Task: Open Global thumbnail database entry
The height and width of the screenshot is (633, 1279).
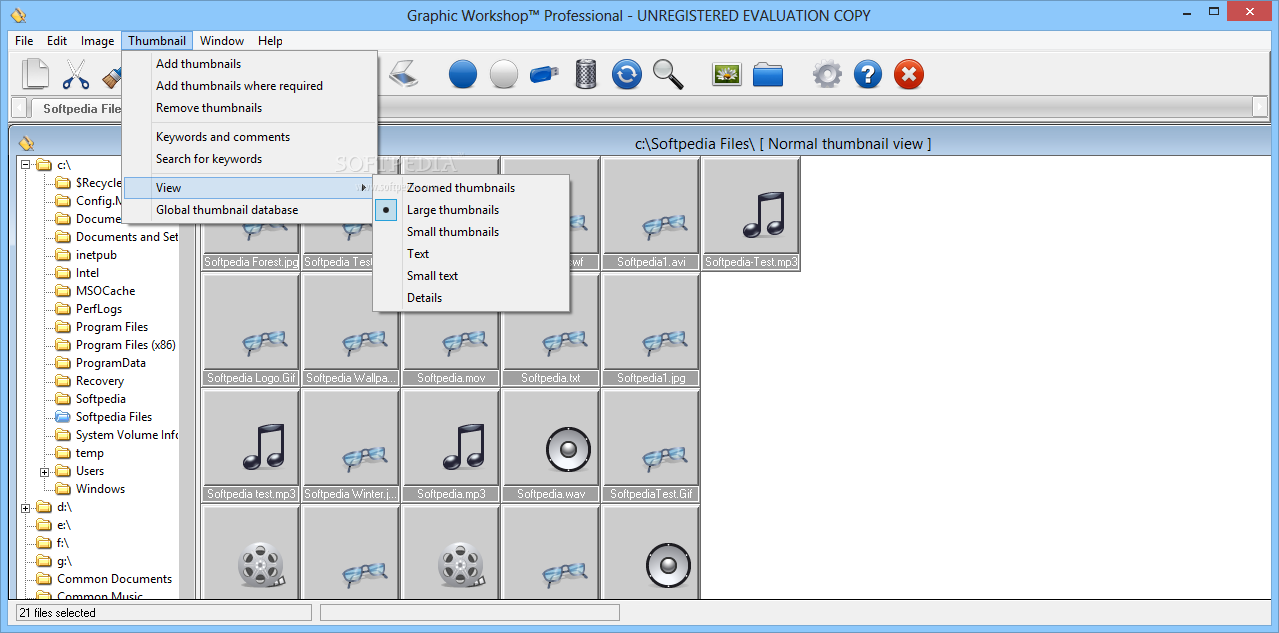Action: point(249,210)
